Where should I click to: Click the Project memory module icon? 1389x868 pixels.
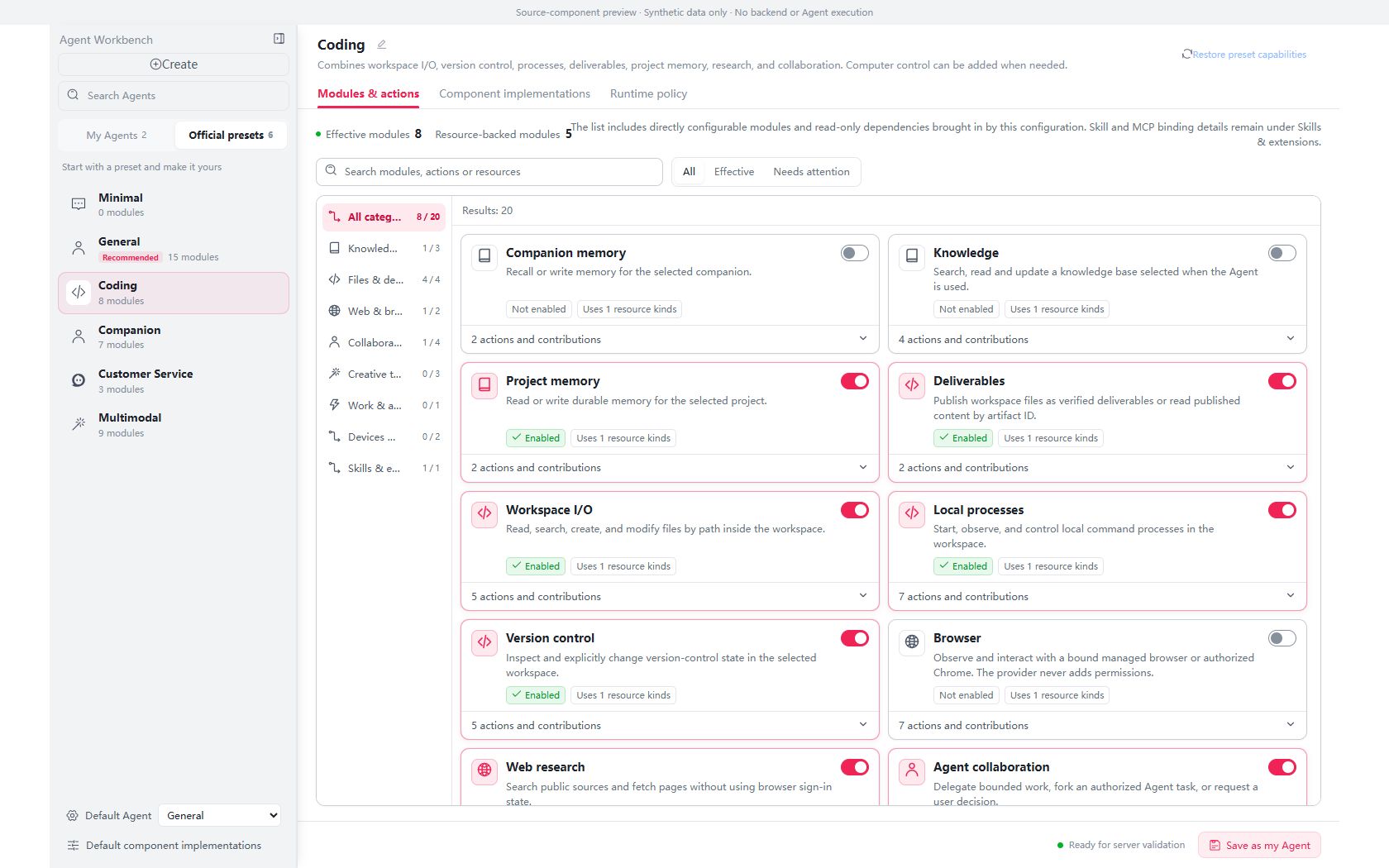tap(484, 384)
